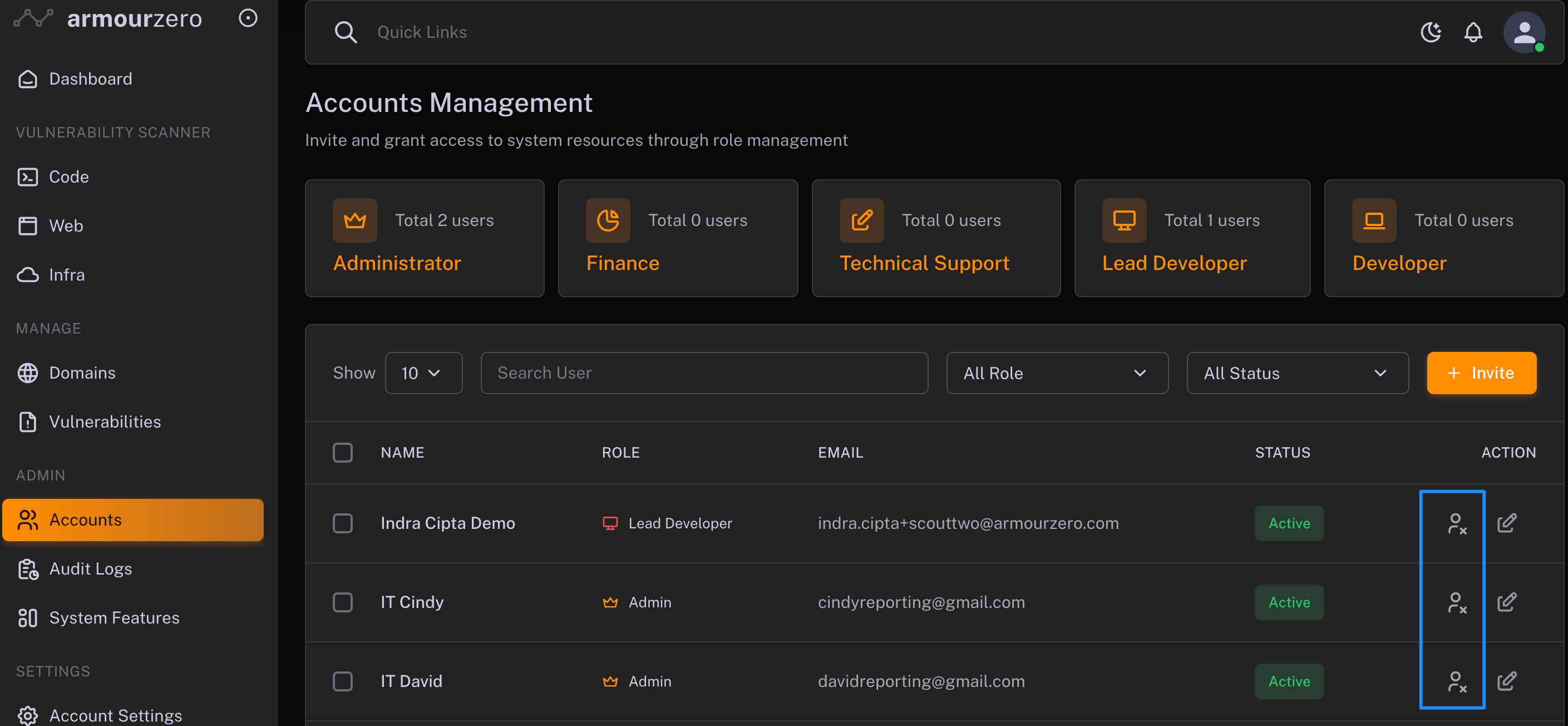The image size is (1568, 726).
Task: Edit Indra Cipta Demo's account
Action: tap(1507, 523)
